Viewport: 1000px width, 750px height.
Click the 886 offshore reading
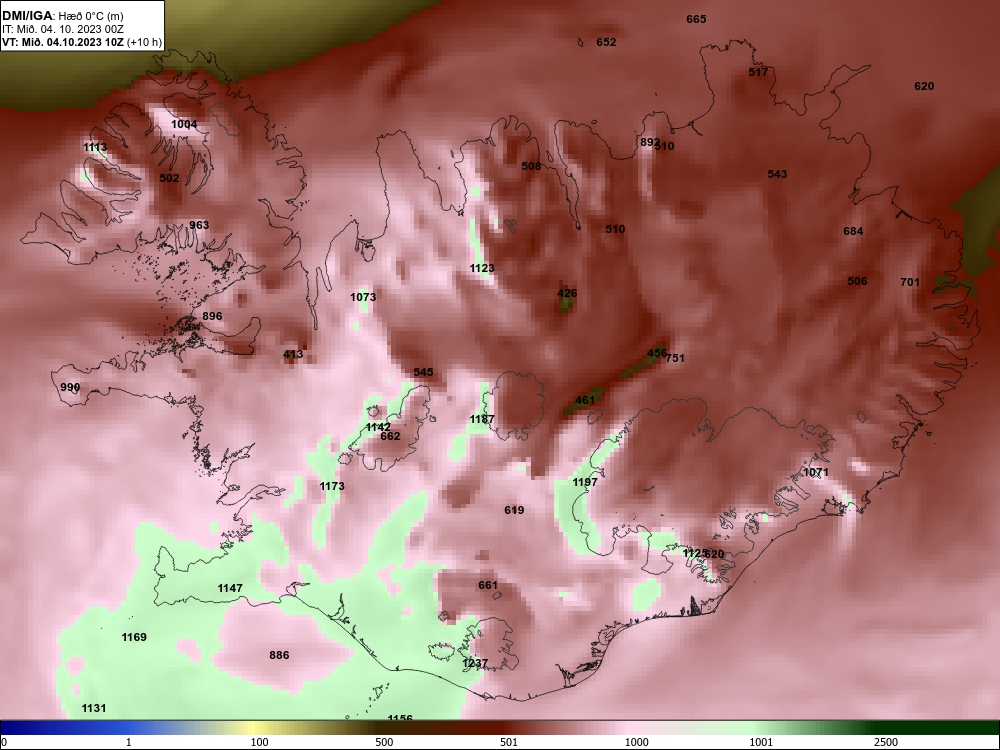[x=279, y=655]
